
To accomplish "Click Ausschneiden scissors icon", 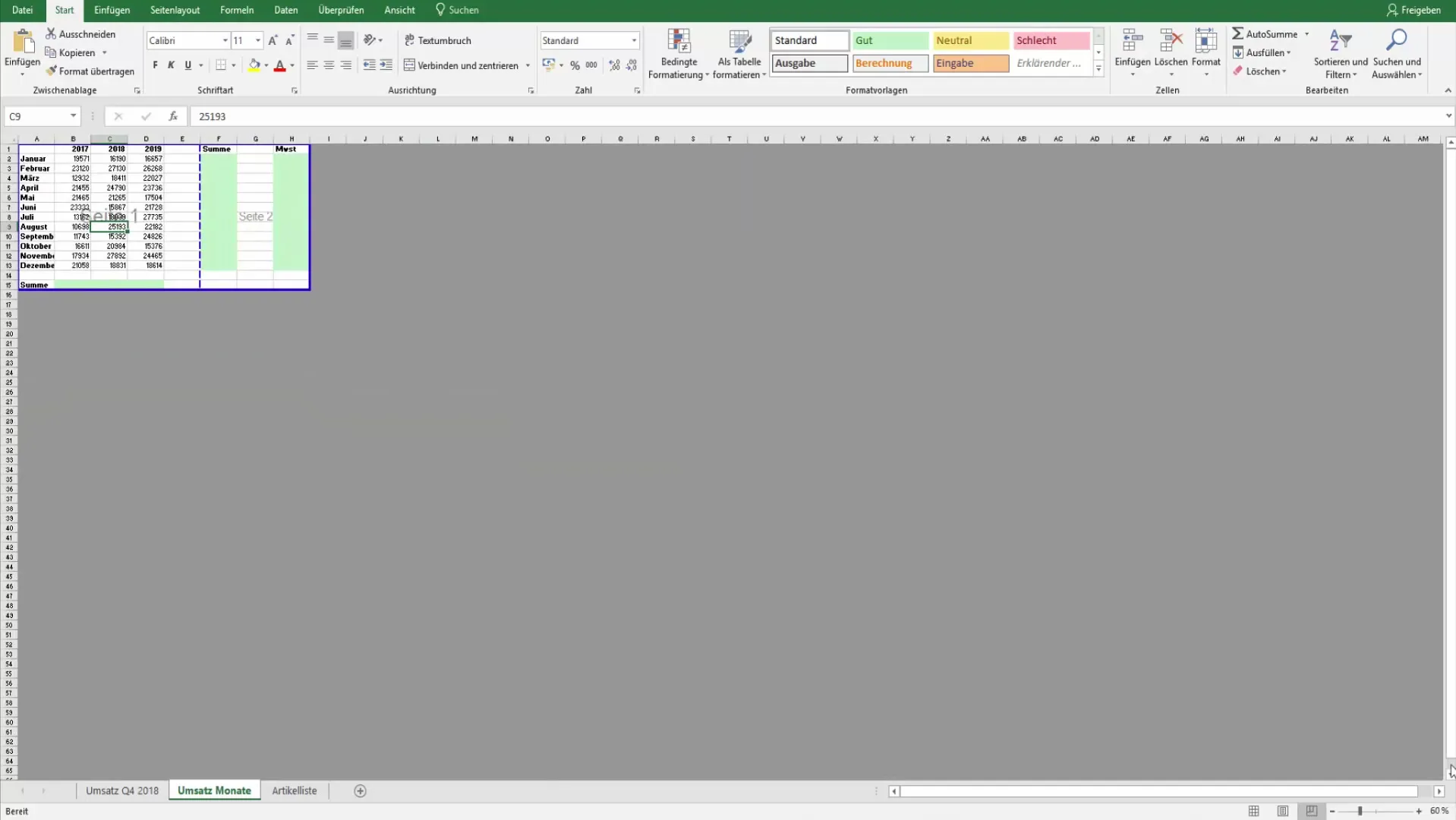I will pyautogui.click(x=51, y=33).
